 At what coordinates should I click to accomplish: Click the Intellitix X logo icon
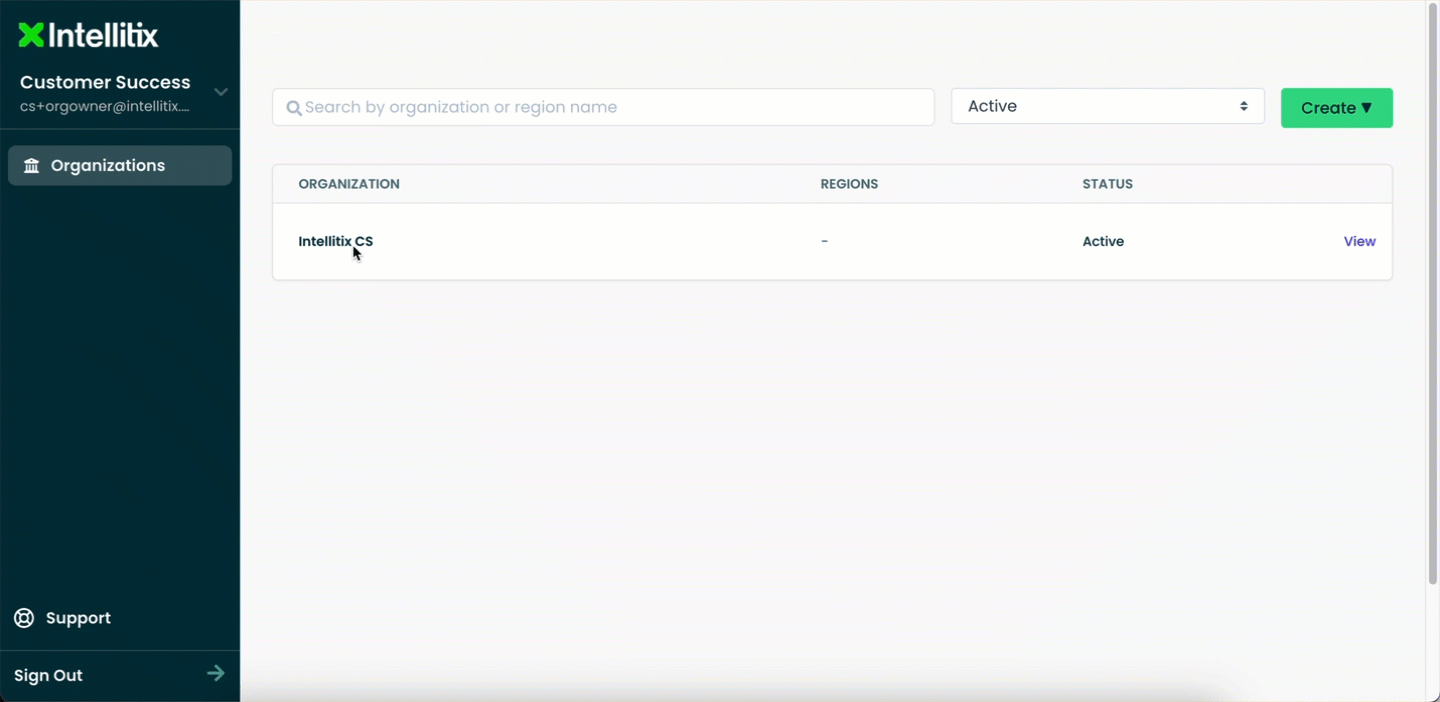[x=31, y=36]
